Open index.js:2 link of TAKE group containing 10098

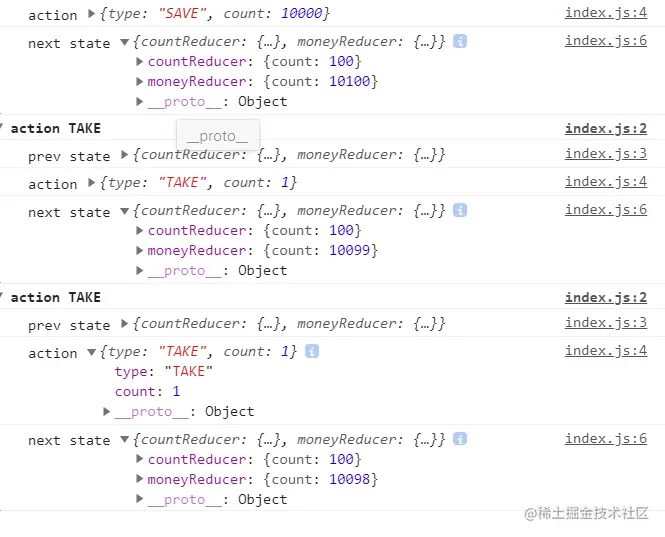click(x=606, y=297)
